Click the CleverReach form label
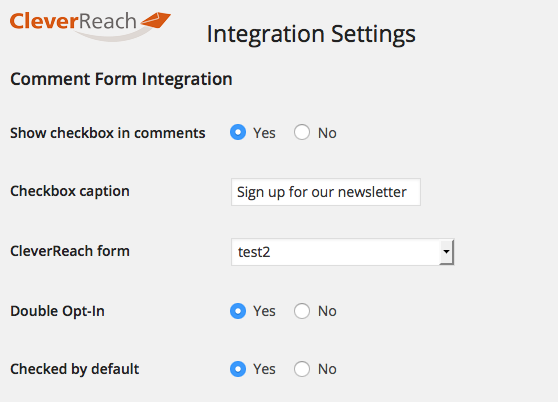The height and width of the screenshot is (402, 558). [x=70, y=251]
